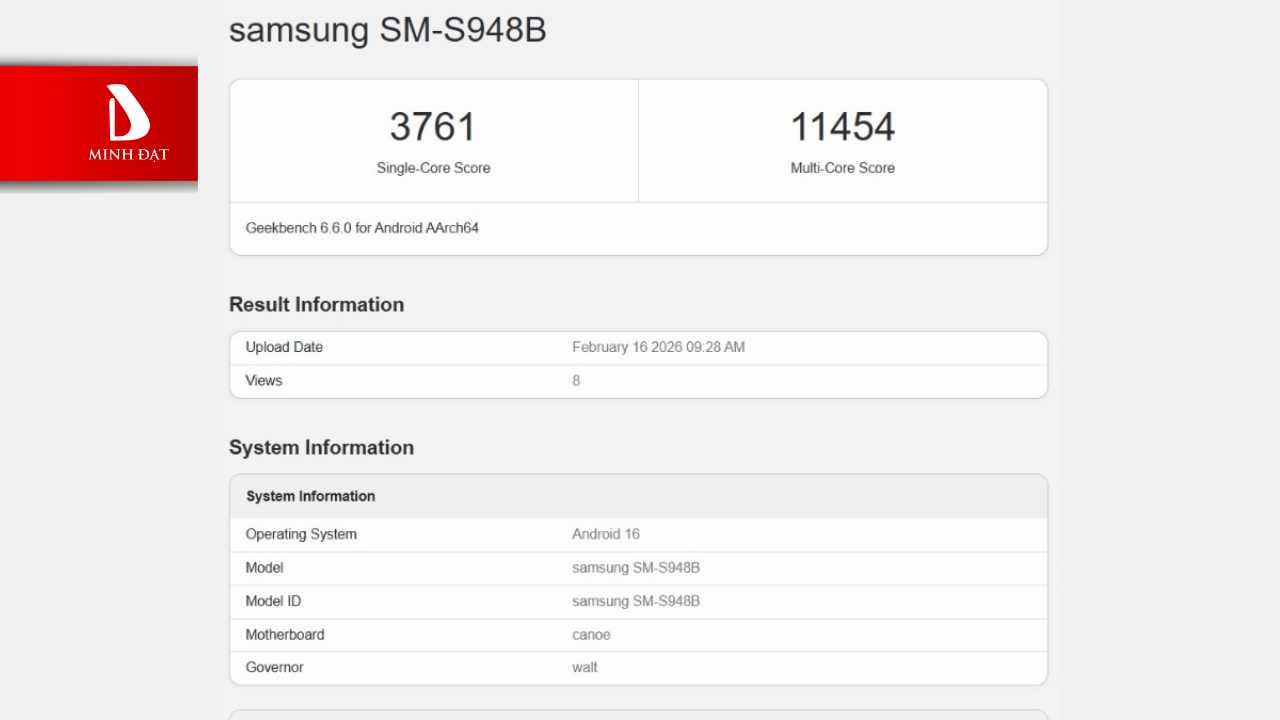Click the Geekbench 6.6.0 for Android AArch64 text

(362, 228)
